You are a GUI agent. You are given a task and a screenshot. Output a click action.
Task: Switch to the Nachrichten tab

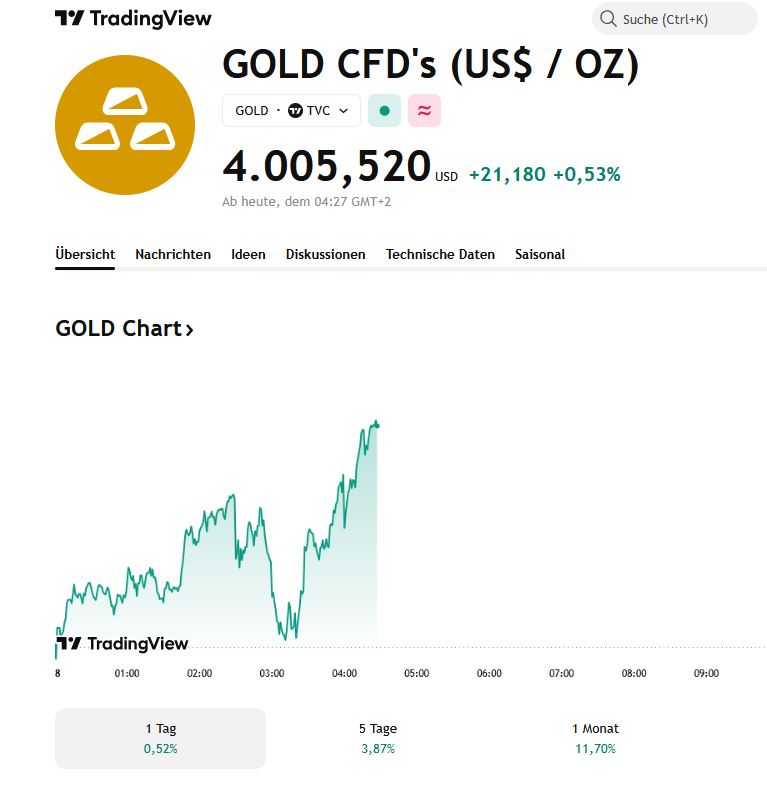click(x=173, y=254)
